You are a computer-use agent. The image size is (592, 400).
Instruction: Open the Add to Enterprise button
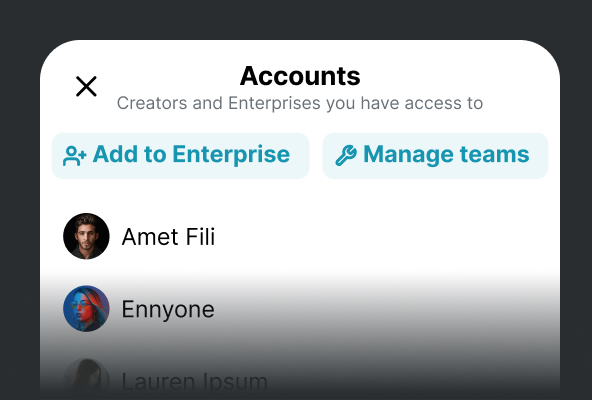pyautogui.click(x=180, y=156)
